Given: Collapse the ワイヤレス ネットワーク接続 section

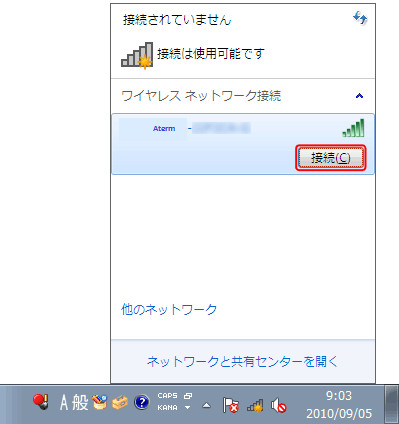Looking at the screenshot, I should pyautogui.click(x=359, y=96).
